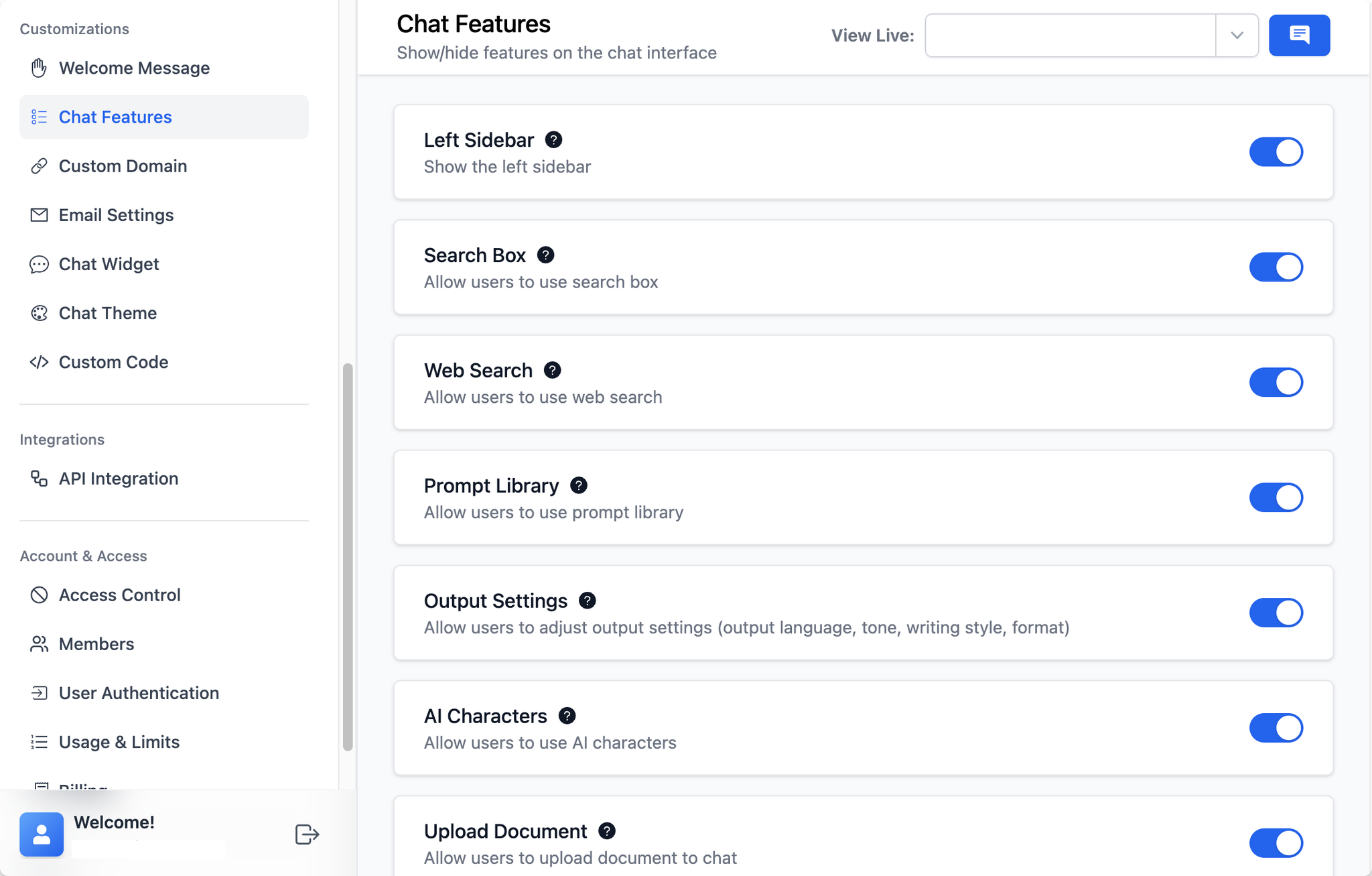Open the View Live dropdown chevron
Viewport: 1372px width, 876px height.
click(1237, 36)
